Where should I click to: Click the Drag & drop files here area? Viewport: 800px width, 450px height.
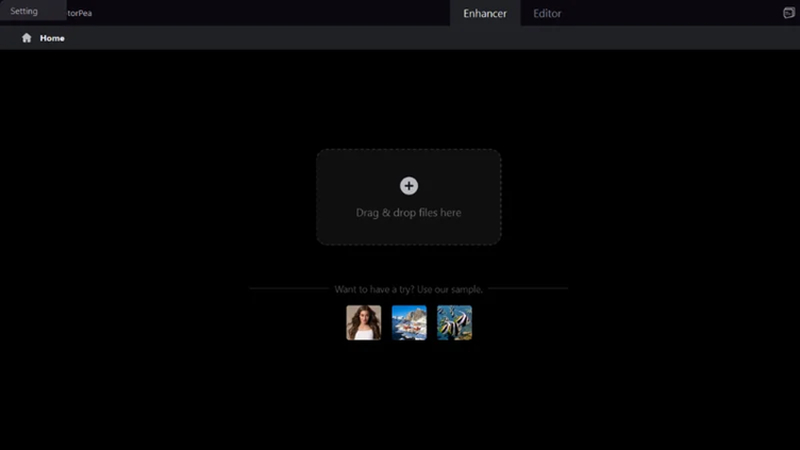pyautogui.click(x=409, y=197)
